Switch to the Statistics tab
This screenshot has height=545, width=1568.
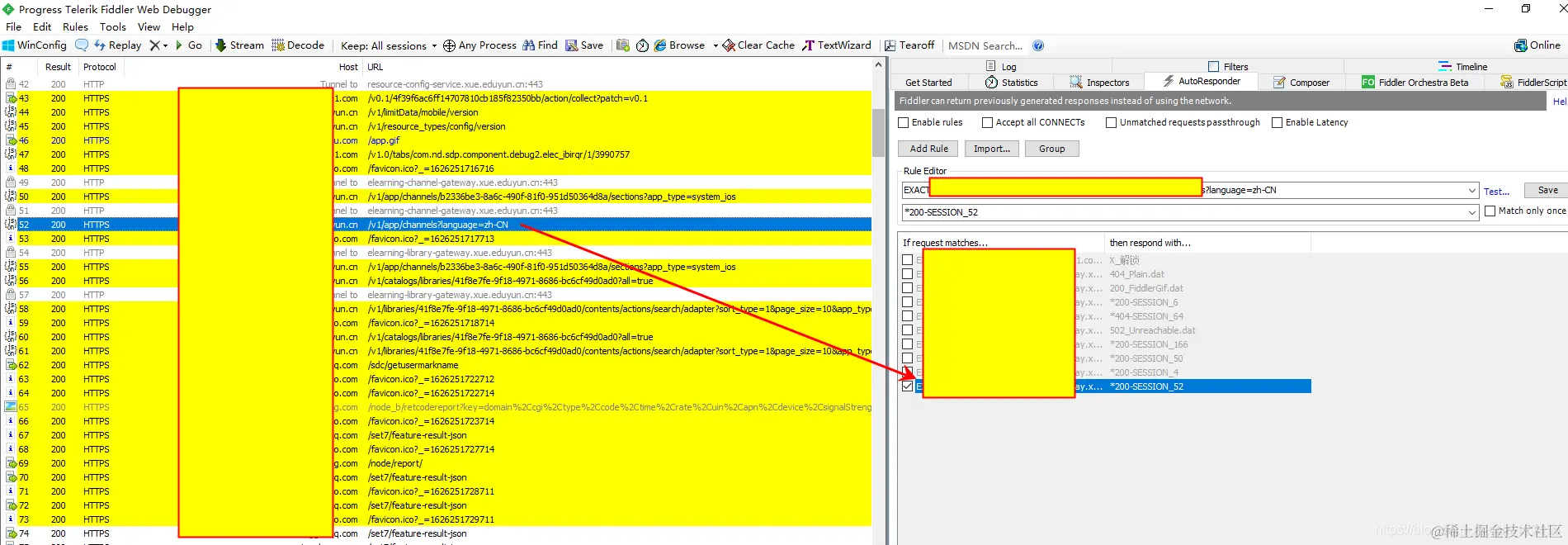[1012, 82]
